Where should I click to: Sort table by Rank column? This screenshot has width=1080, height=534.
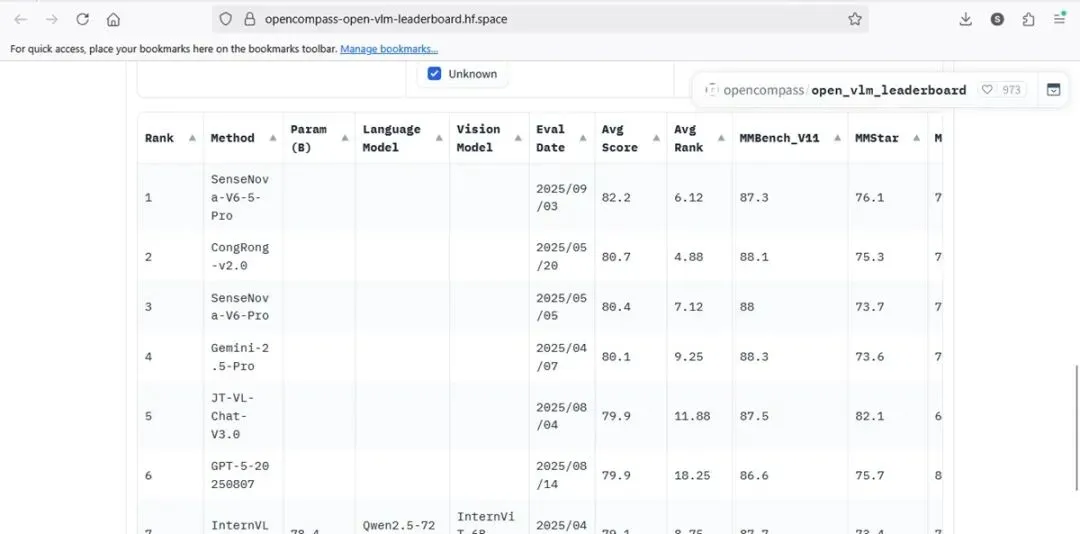[x=192, y=138]
